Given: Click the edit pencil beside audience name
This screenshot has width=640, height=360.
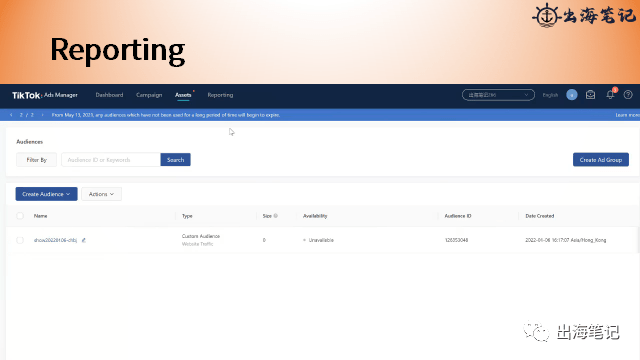Looking at the screenshot, I should click(x=84, y=240).
